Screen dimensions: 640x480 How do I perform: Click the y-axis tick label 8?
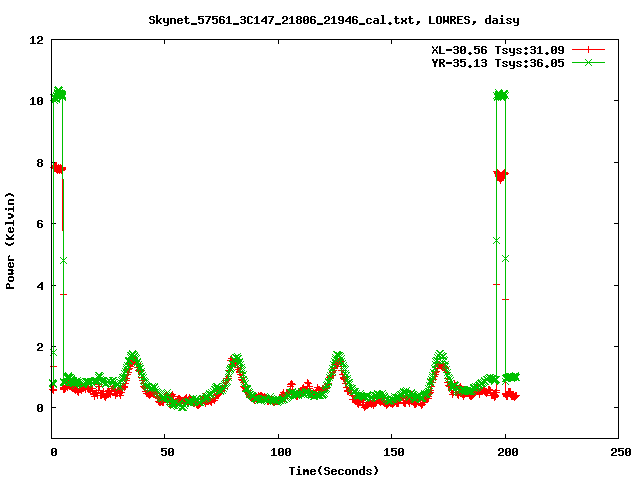(40, 163)
